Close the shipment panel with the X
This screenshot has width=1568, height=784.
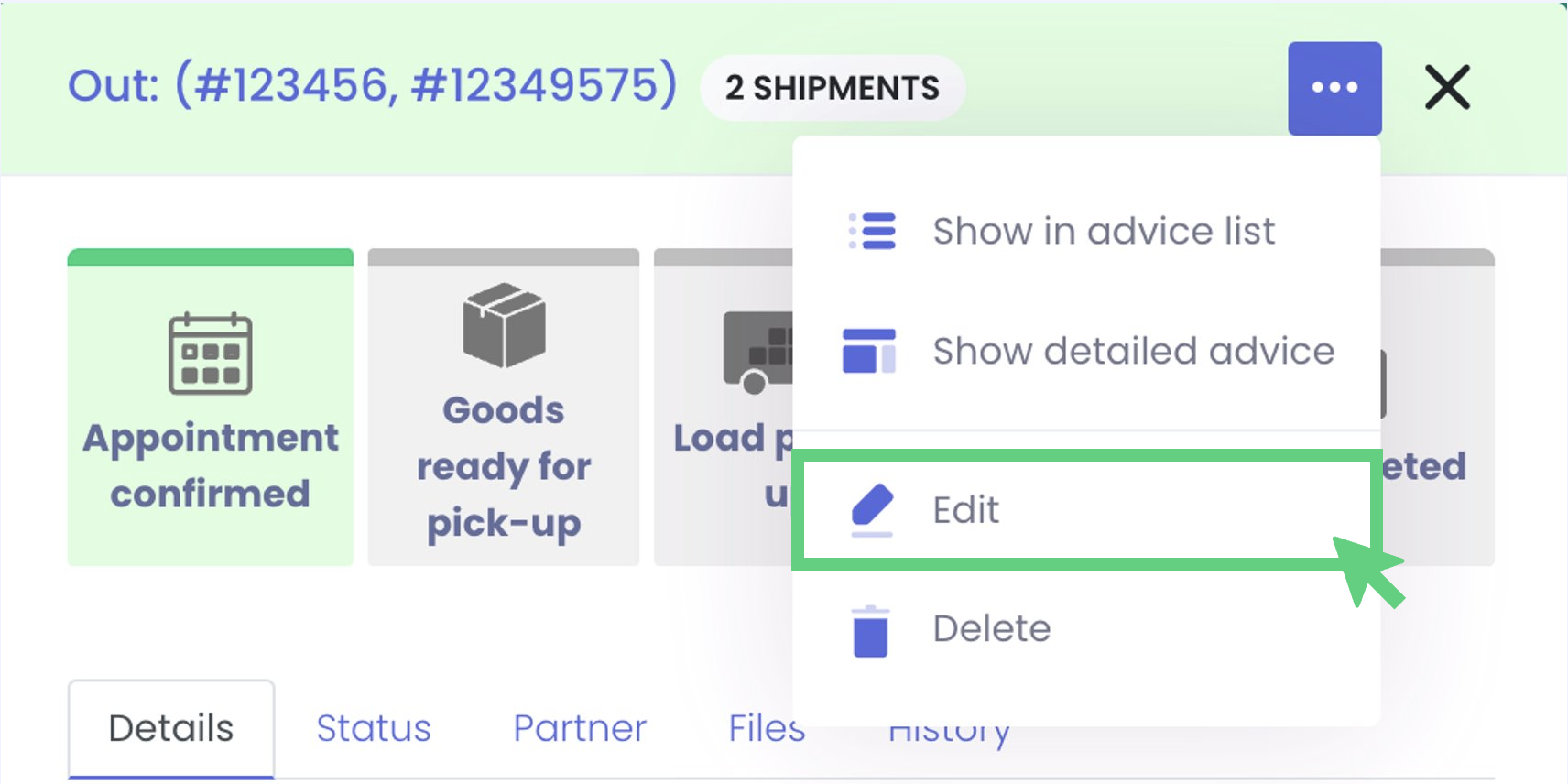1447,88
